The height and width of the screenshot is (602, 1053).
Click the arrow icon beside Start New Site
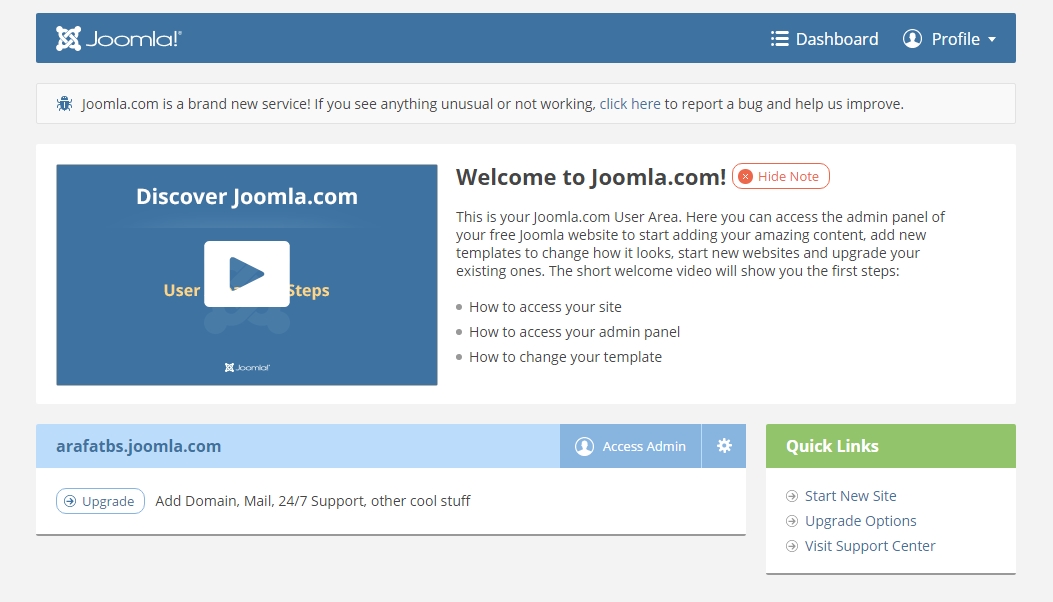pos(793,496)
